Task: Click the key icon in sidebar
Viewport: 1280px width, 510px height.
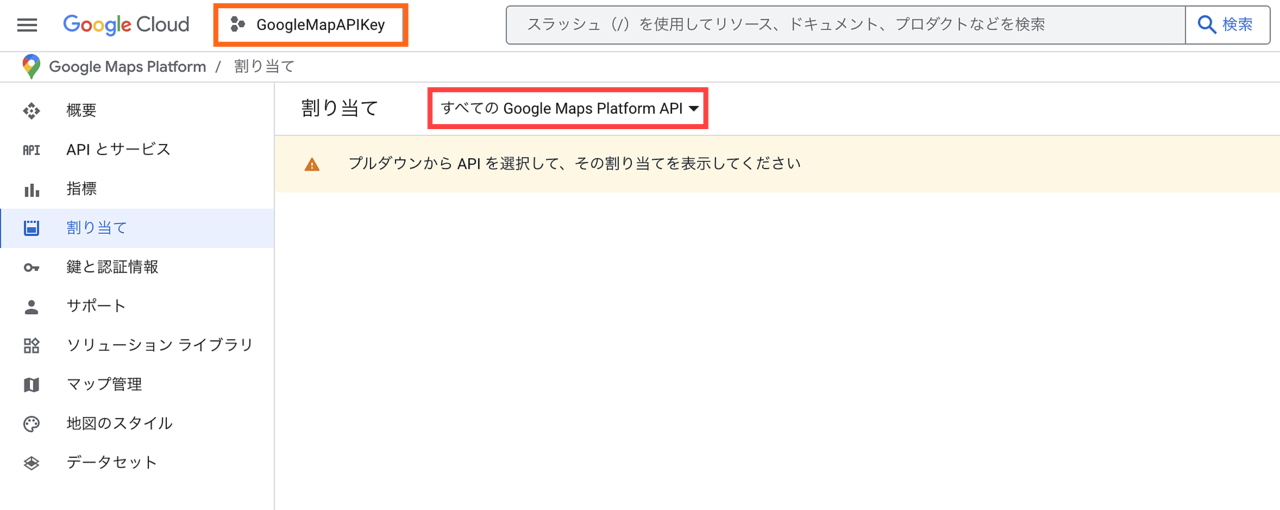Action: (32, 267)
